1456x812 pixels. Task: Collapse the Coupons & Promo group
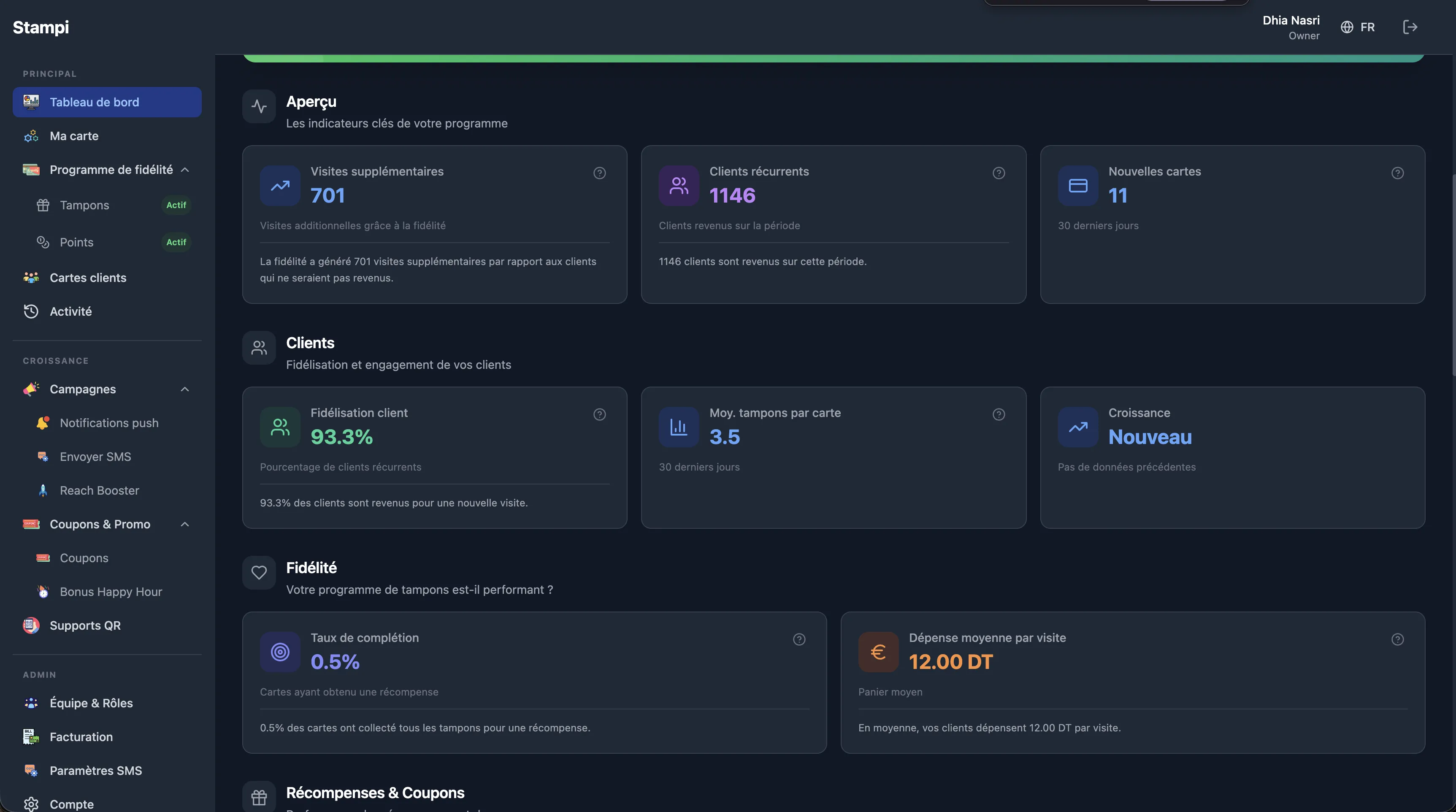[185, 524]
